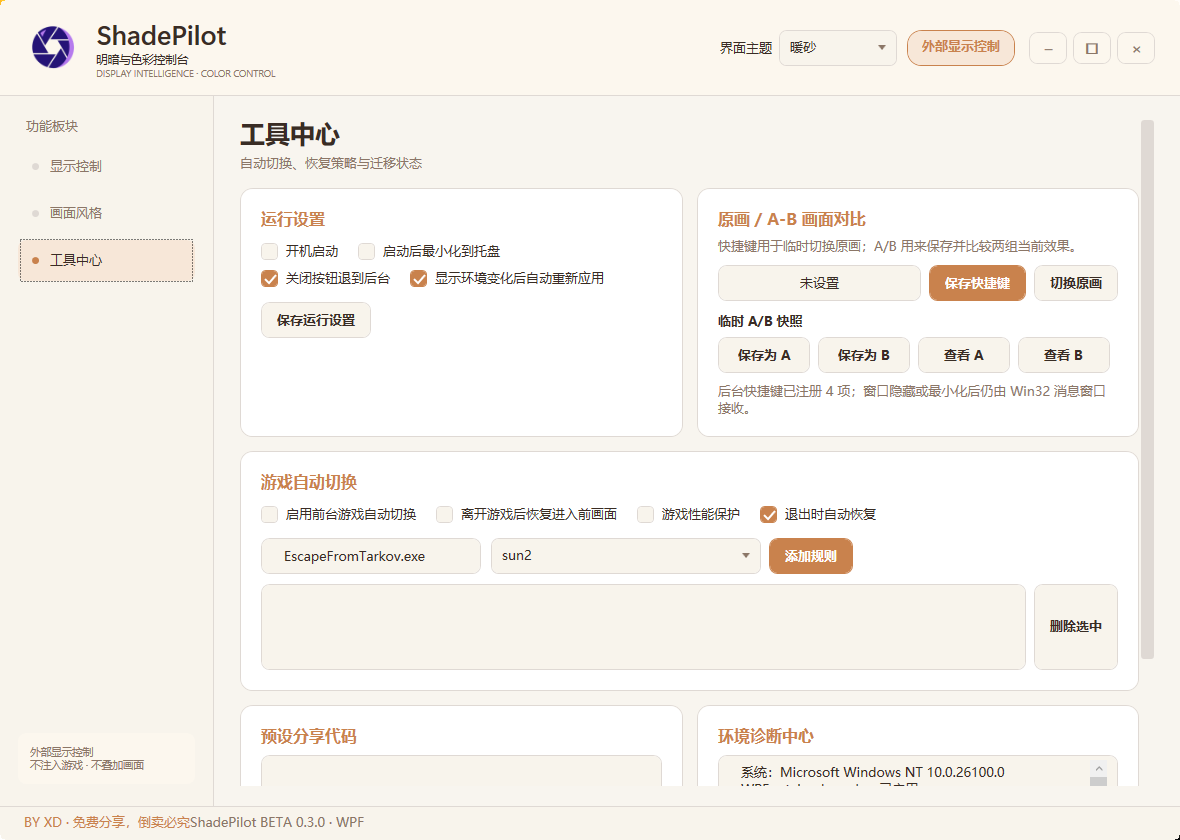Select 工具中心 in the sidebar
The height and width of the screenshot is (840, 1180).
tap(106, 260)
